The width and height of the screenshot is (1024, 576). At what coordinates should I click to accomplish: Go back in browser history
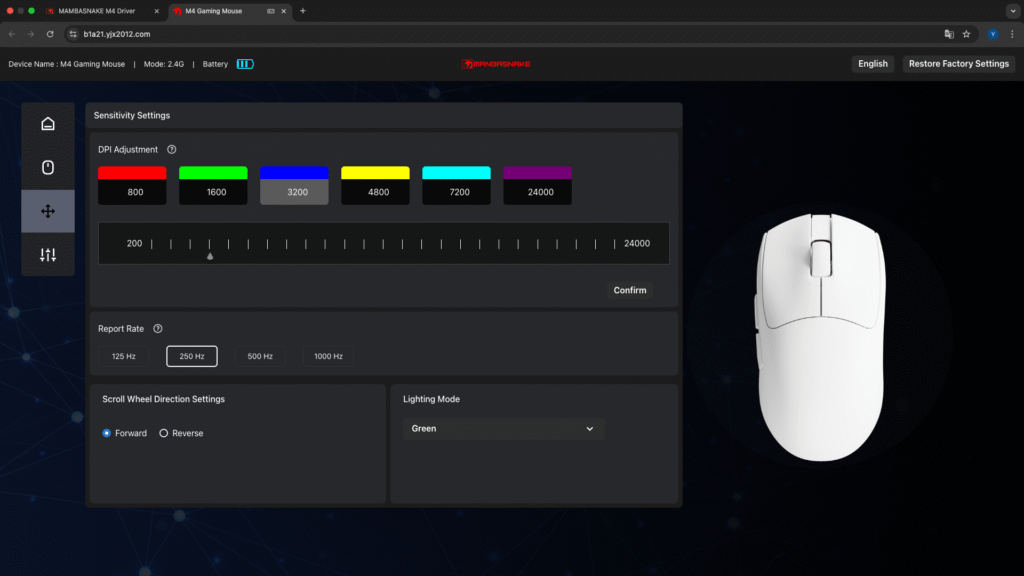tap(12, 34)
